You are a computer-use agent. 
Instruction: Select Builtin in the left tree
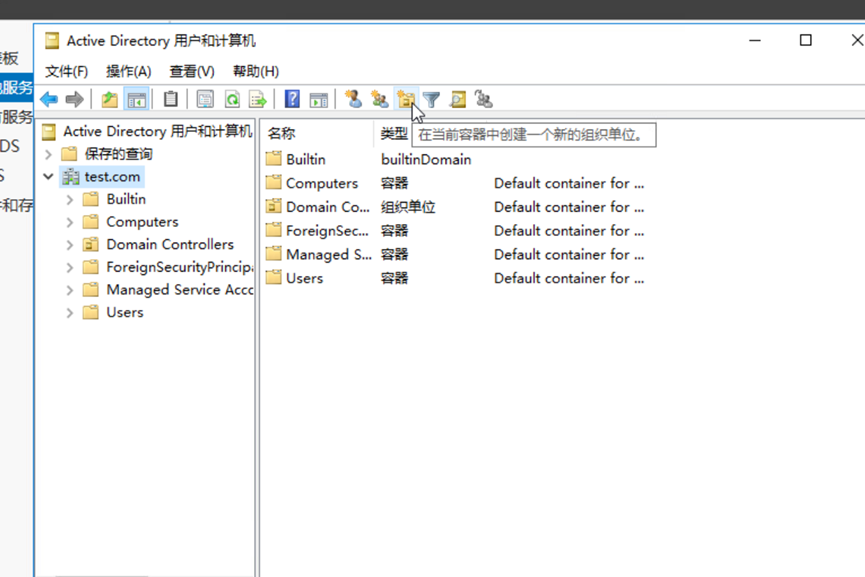[x=126, y=199]
